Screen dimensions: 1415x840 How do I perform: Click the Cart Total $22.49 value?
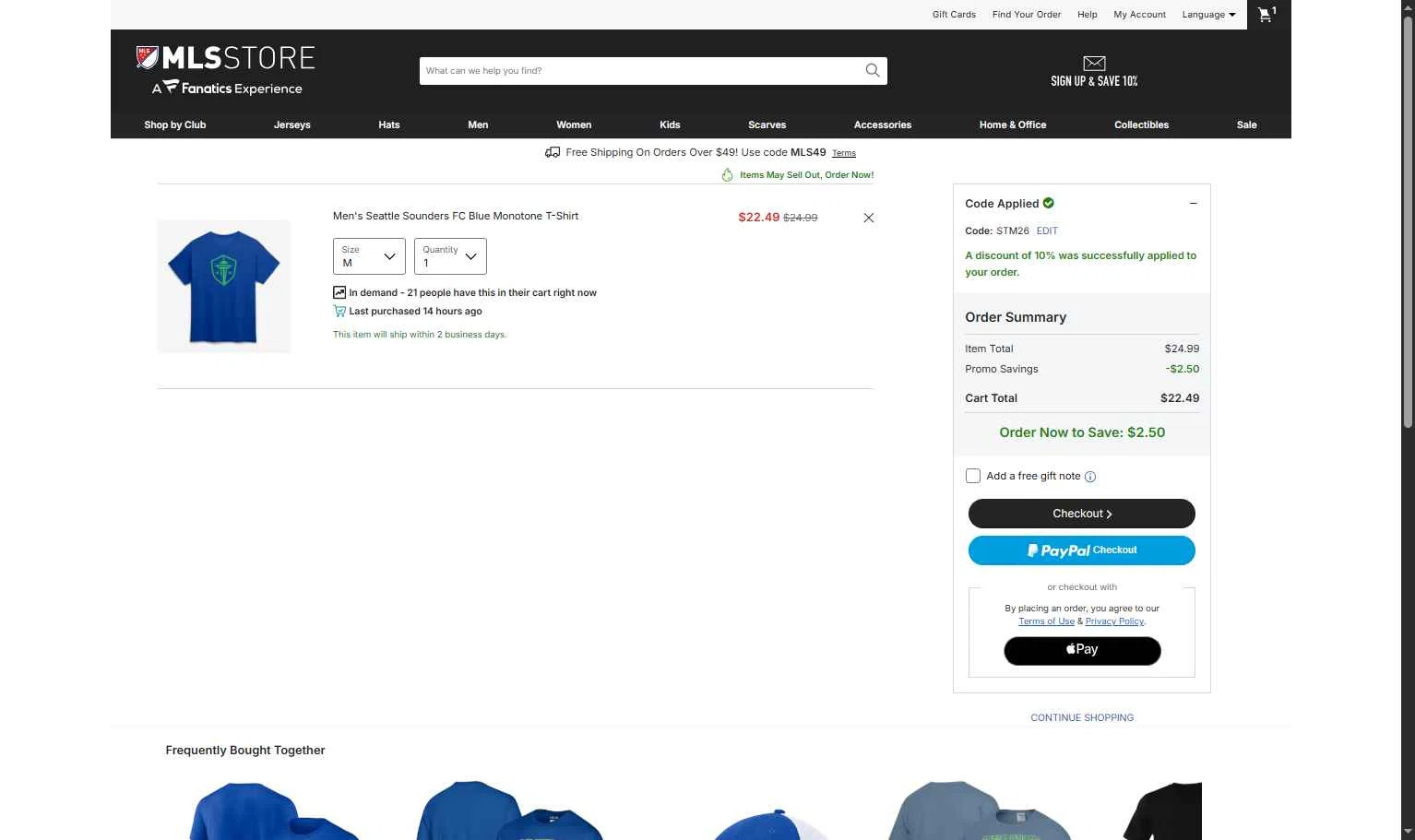pos(1180,398)
